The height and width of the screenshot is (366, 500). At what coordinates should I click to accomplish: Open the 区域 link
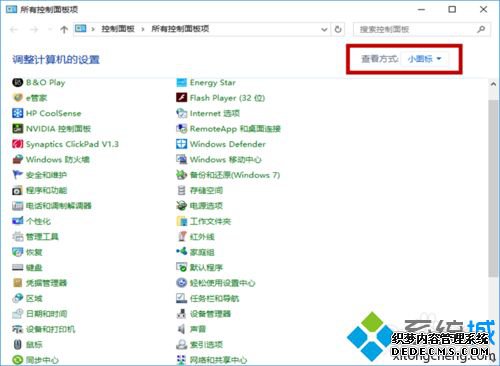tap(34, 298)
